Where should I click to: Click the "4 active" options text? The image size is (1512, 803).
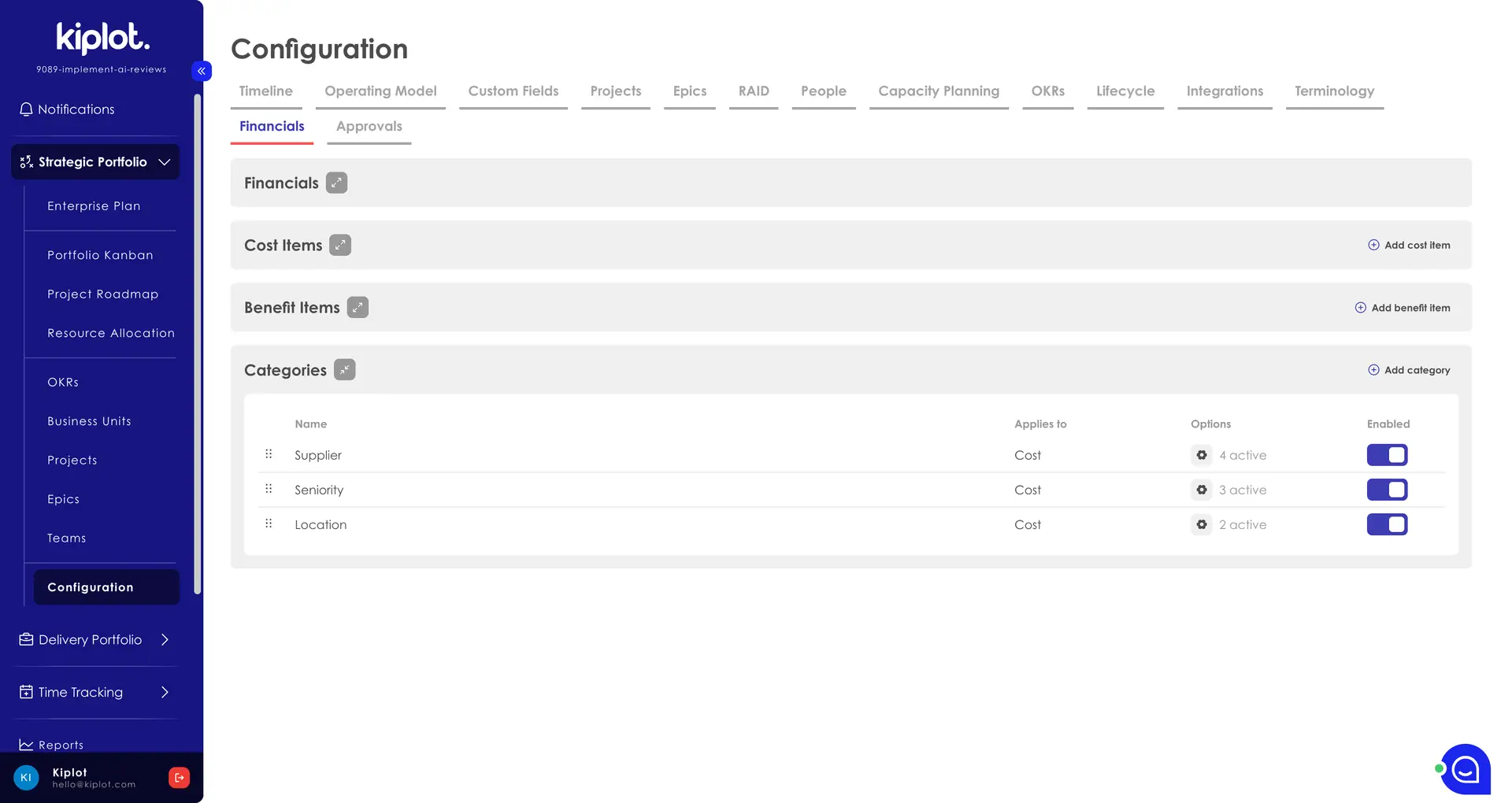tap(1243, 455)
